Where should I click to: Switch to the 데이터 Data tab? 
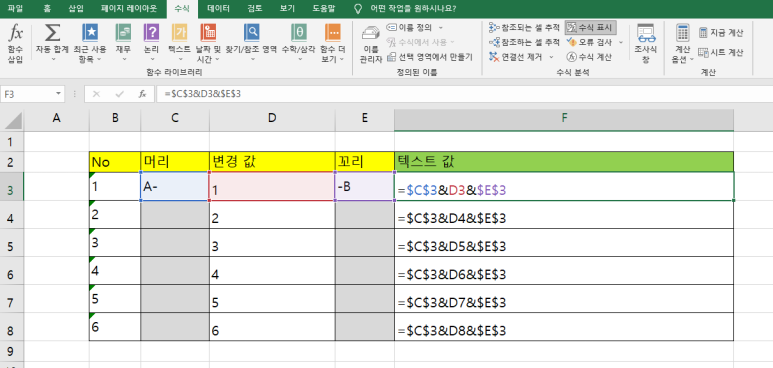[x=218, y=8]
